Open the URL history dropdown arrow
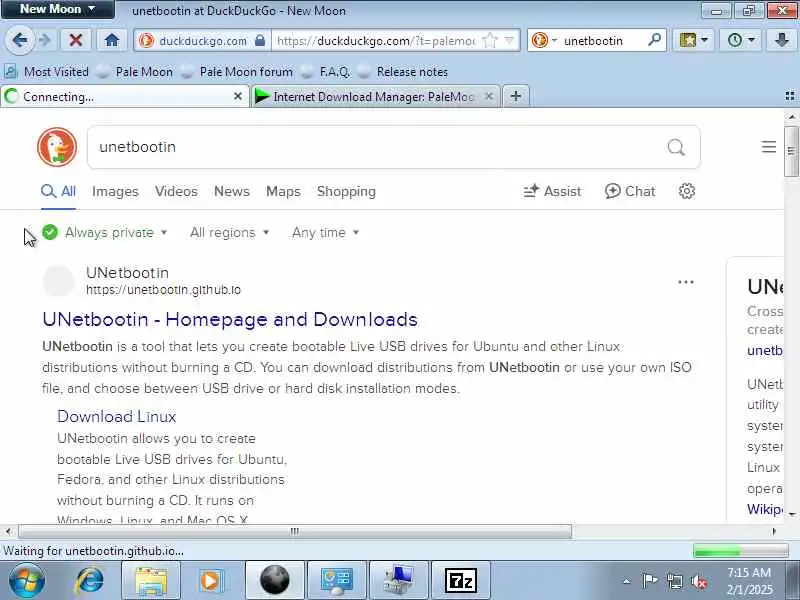This screenshot has height=600, width=800. 509,40
